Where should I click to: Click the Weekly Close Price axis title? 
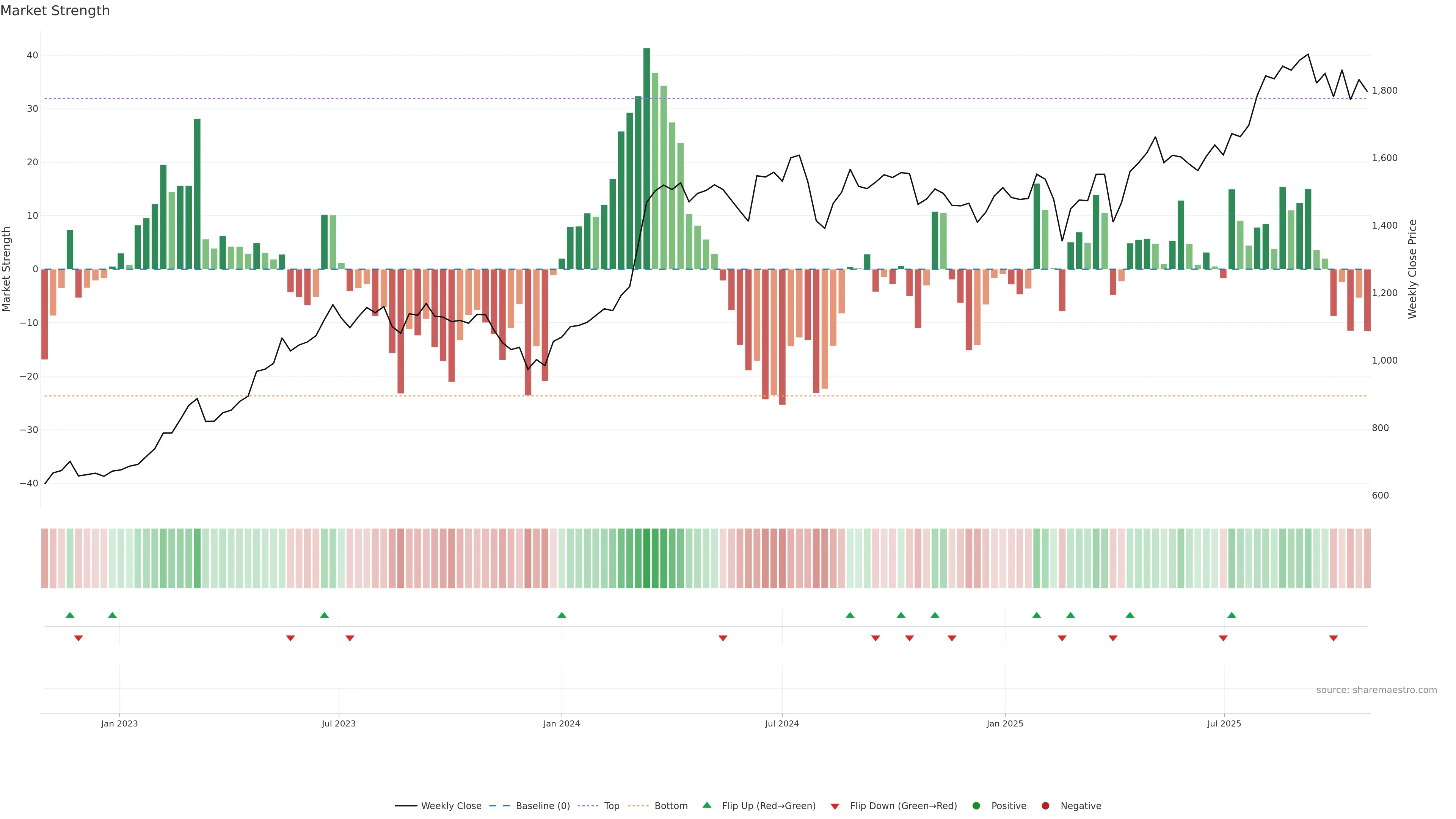[x=1412, y=269]
